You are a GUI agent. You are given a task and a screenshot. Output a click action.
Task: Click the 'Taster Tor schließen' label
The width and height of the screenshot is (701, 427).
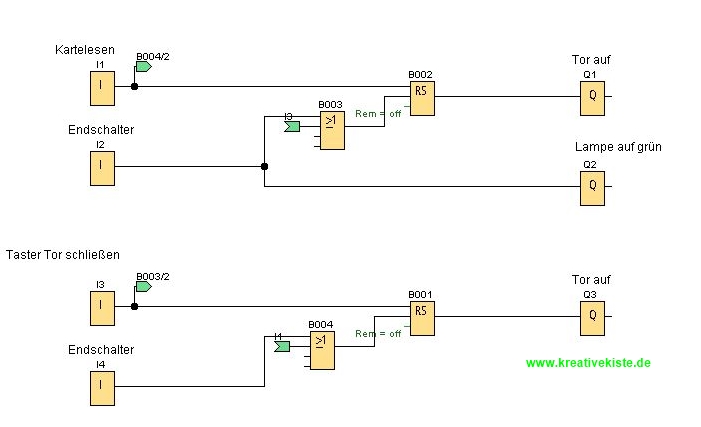(x=63, y=255)
